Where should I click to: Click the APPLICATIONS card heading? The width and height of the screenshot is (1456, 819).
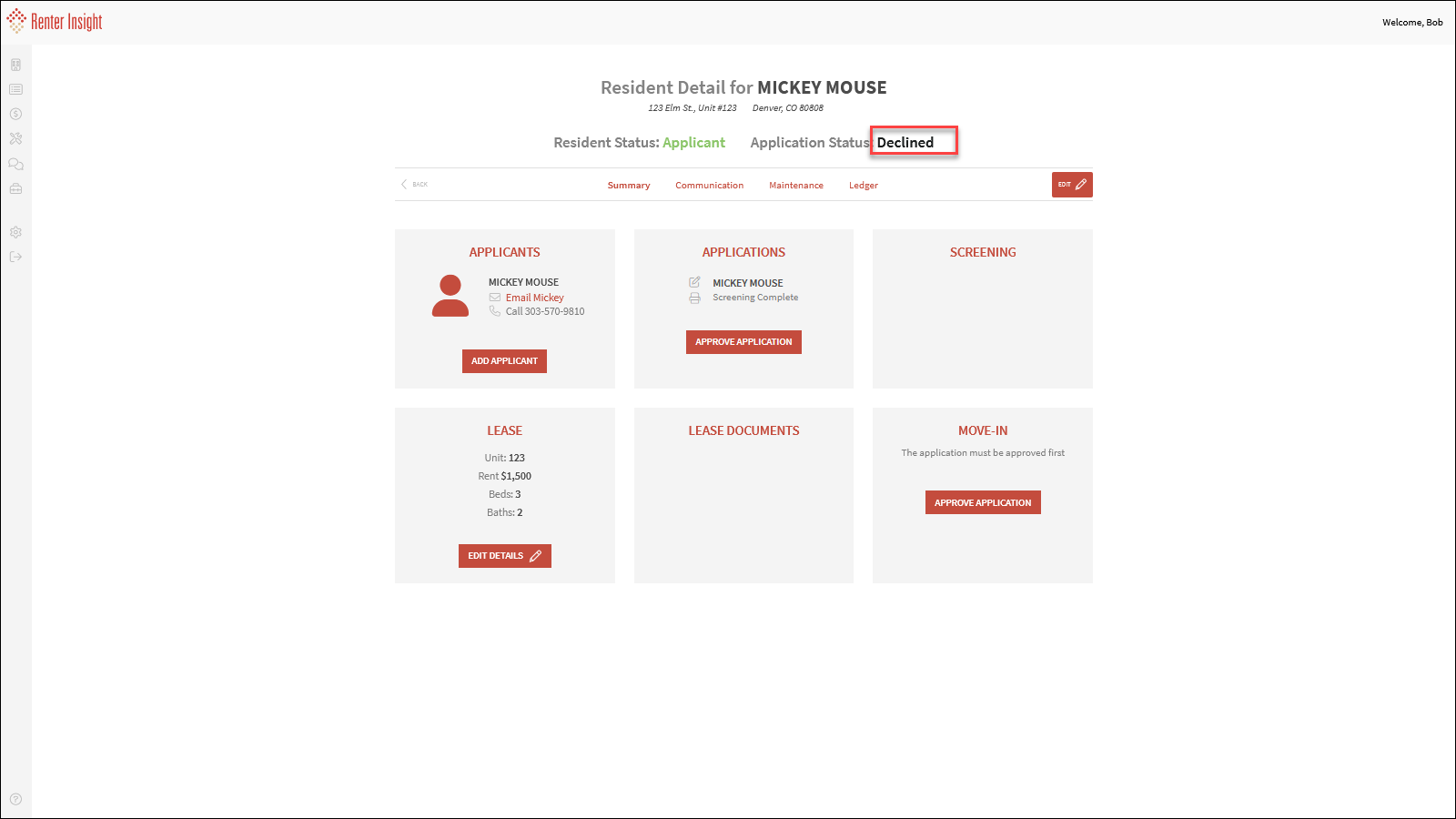[743, 252]
